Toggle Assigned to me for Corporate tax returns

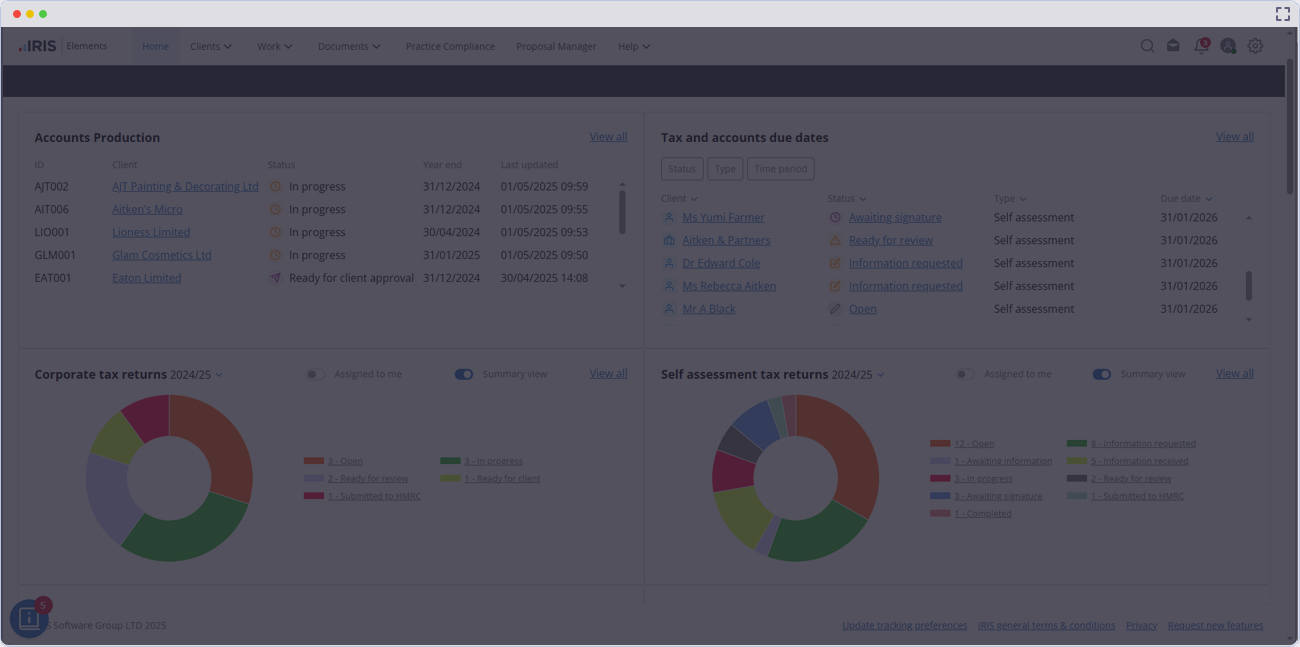coord(315,374)
